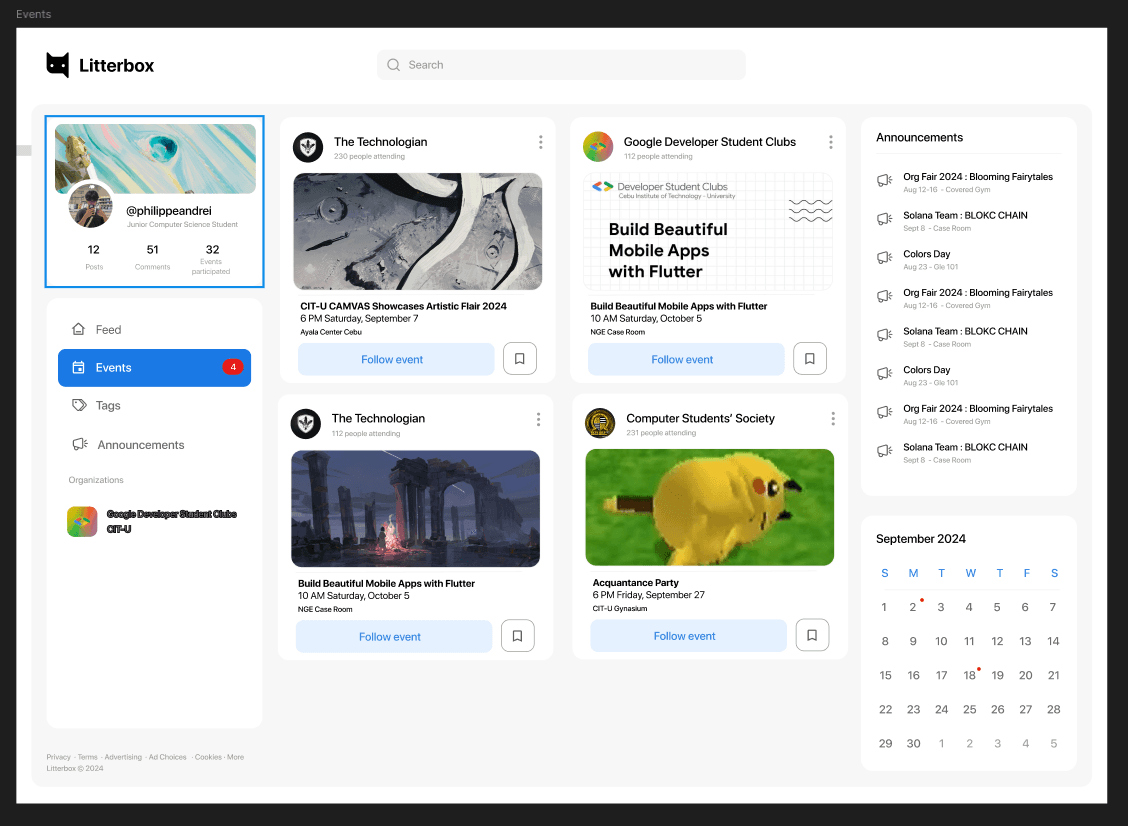Click Google Developer Student Clubs card avatar
This screenshot has width=1128, height=826.
pos(598,147)
